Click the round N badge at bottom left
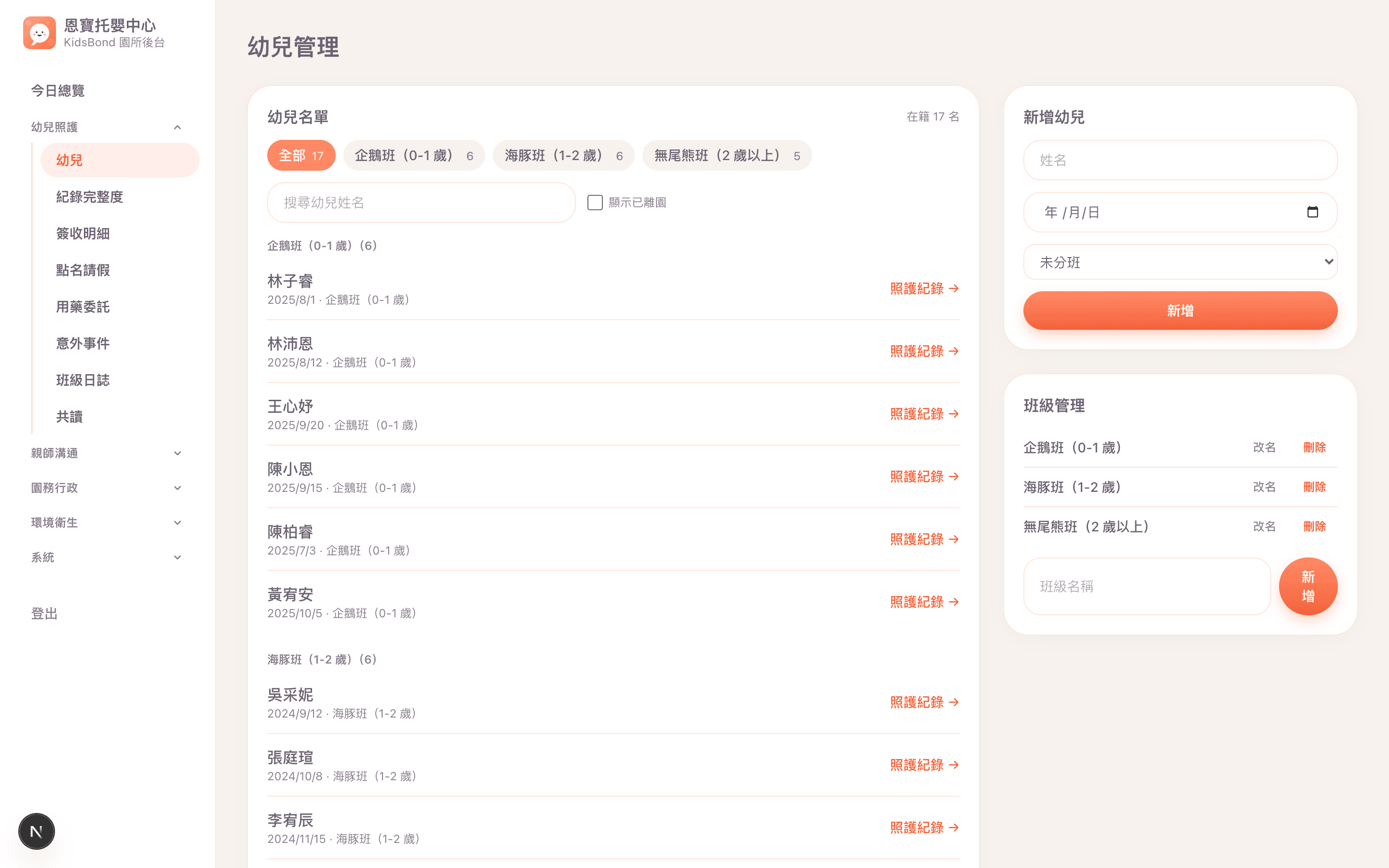Viewport: 1389px width, 868px height. (37, 831)
